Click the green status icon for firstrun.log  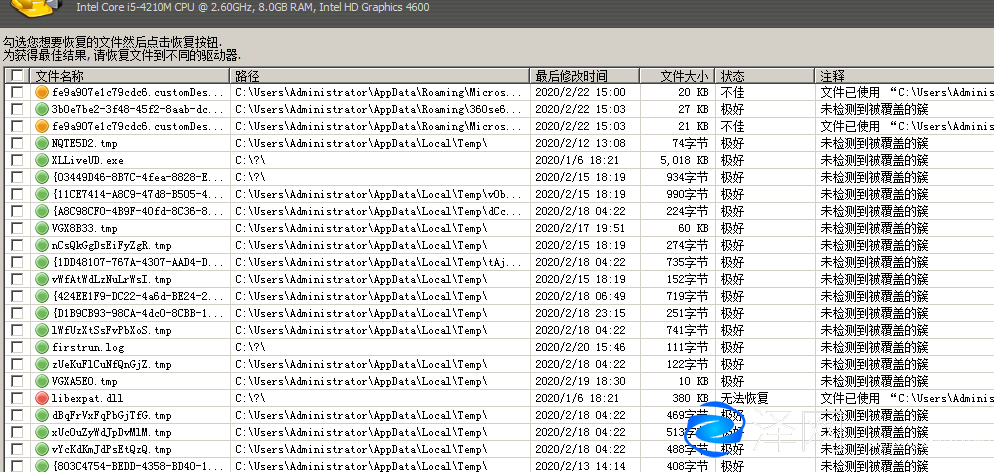pyautogui.click(x=42, y=347)
